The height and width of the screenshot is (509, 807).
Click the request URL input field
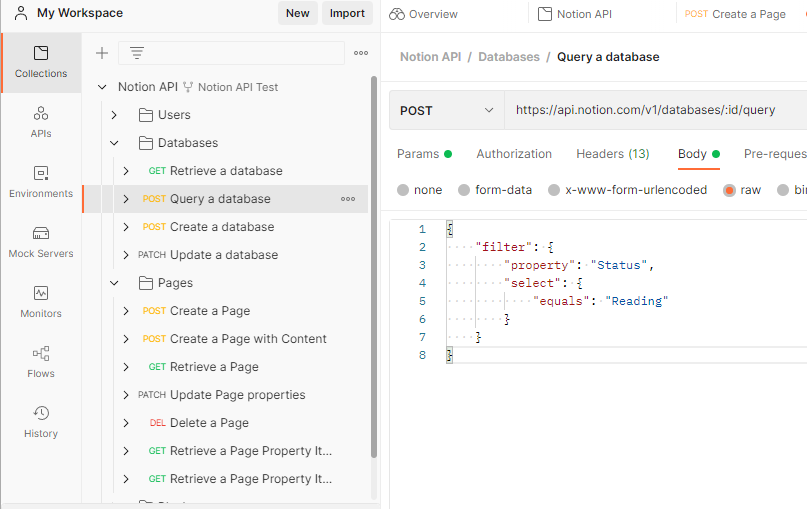(655, 110)
